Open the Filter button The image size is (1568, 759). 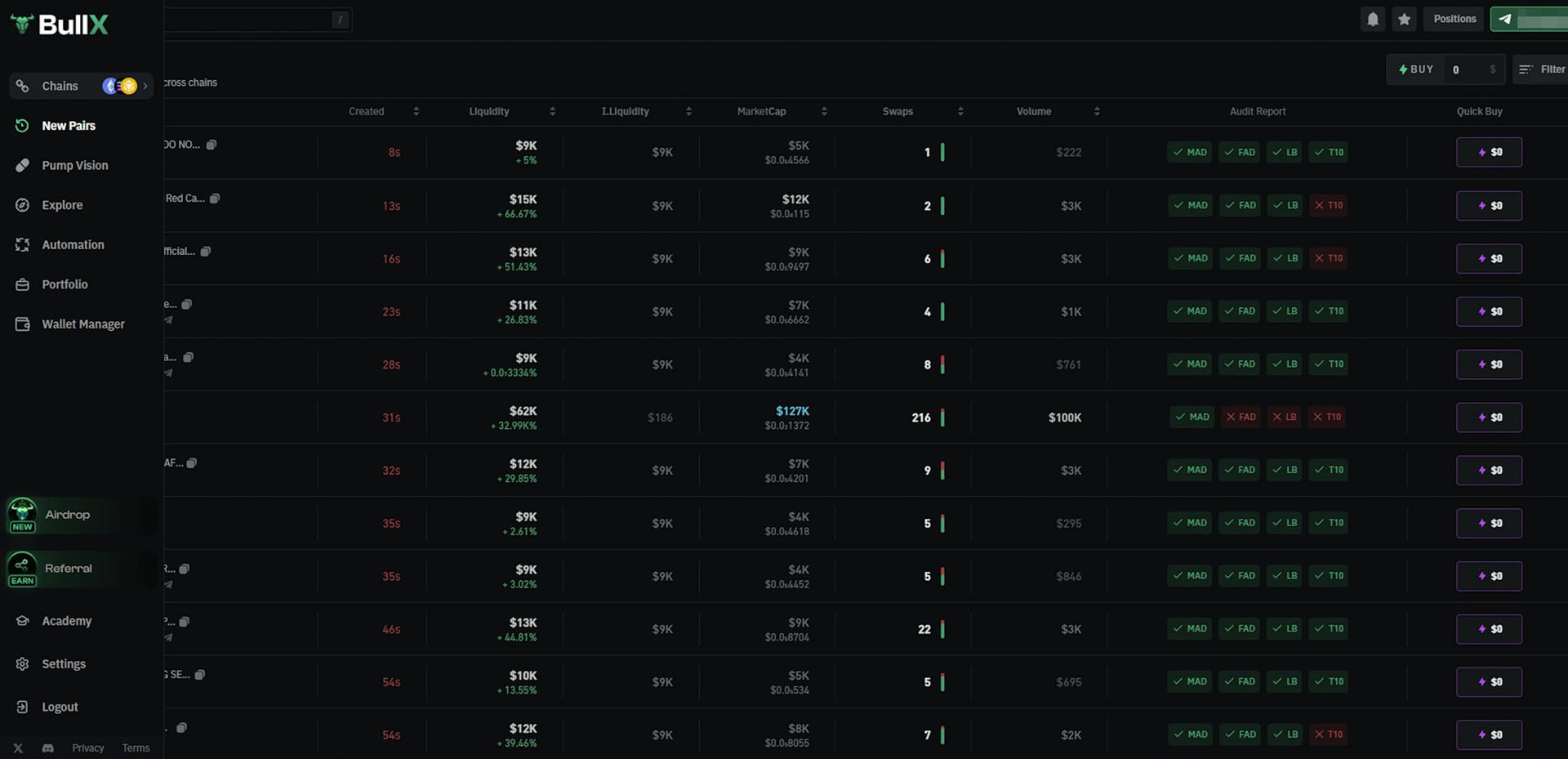[x=1542, y=69]
